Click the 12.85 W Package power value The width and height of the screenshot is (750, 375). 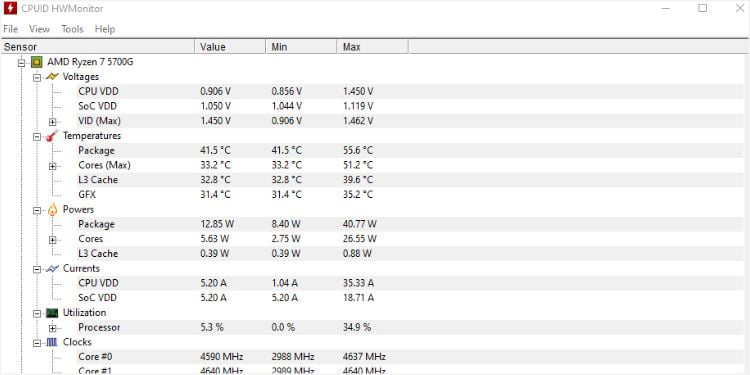[217, 224]
